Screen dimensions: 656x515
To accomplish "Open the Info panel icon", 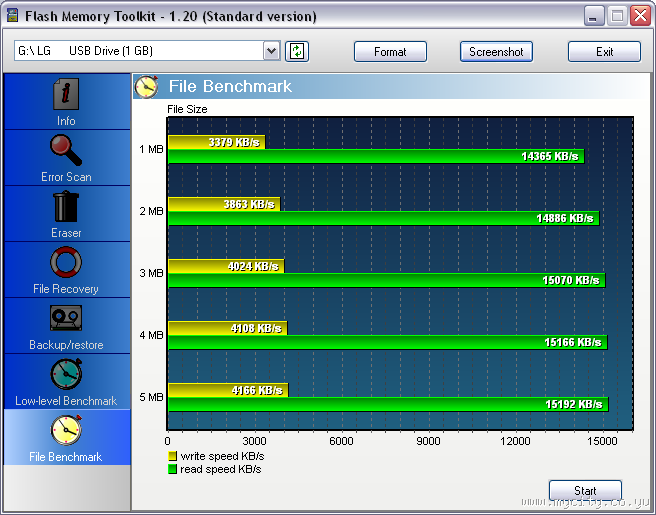I will tap(66, 95).
